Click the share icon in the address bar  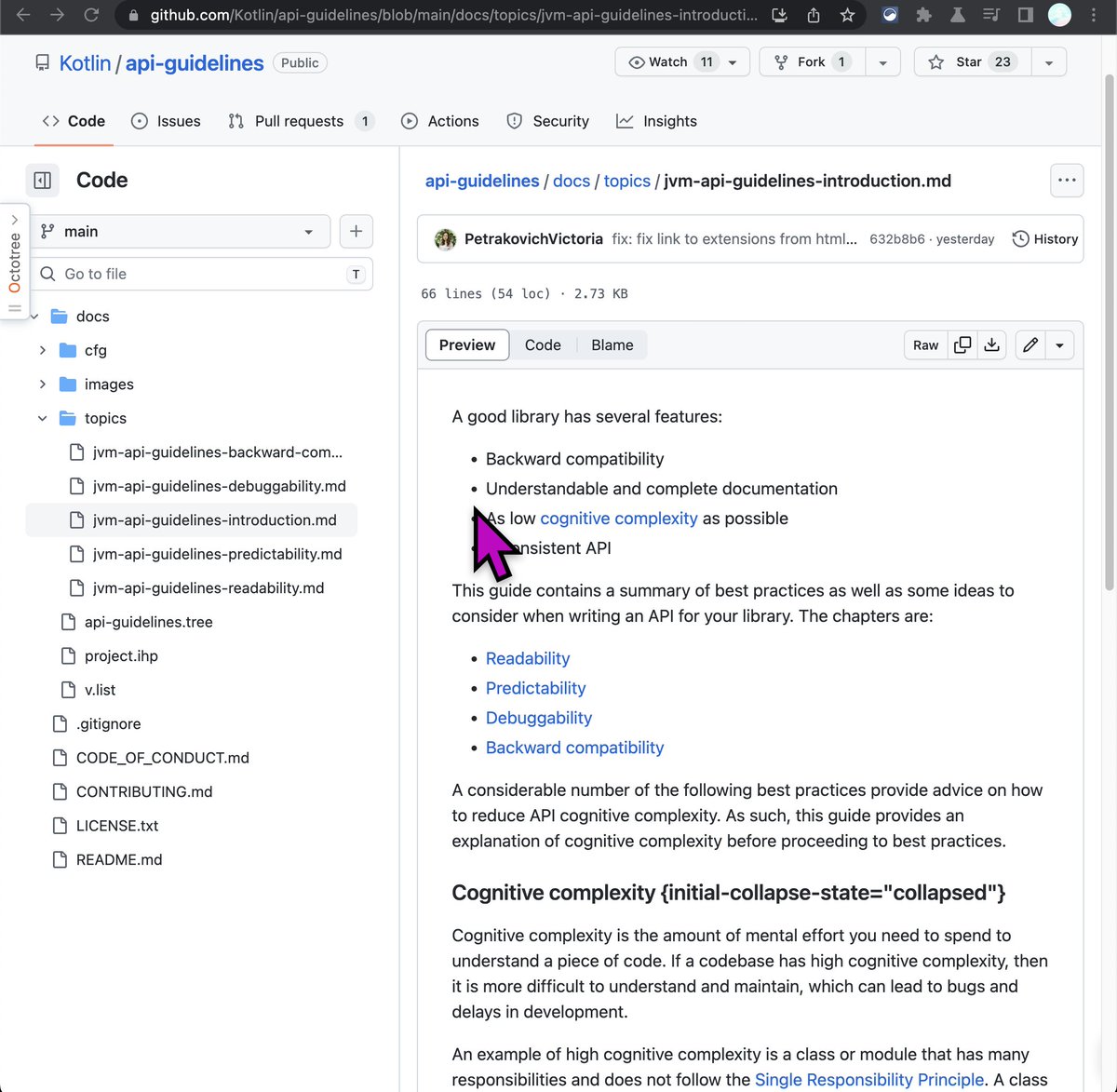pos(814,15)
